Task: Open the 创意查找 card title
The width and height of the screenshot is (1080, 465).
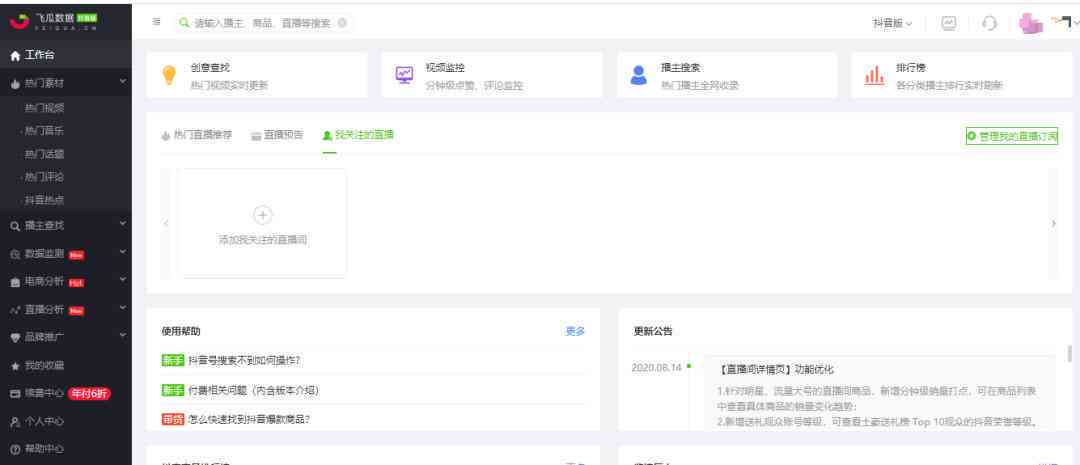Action: (x=210, y=68)
